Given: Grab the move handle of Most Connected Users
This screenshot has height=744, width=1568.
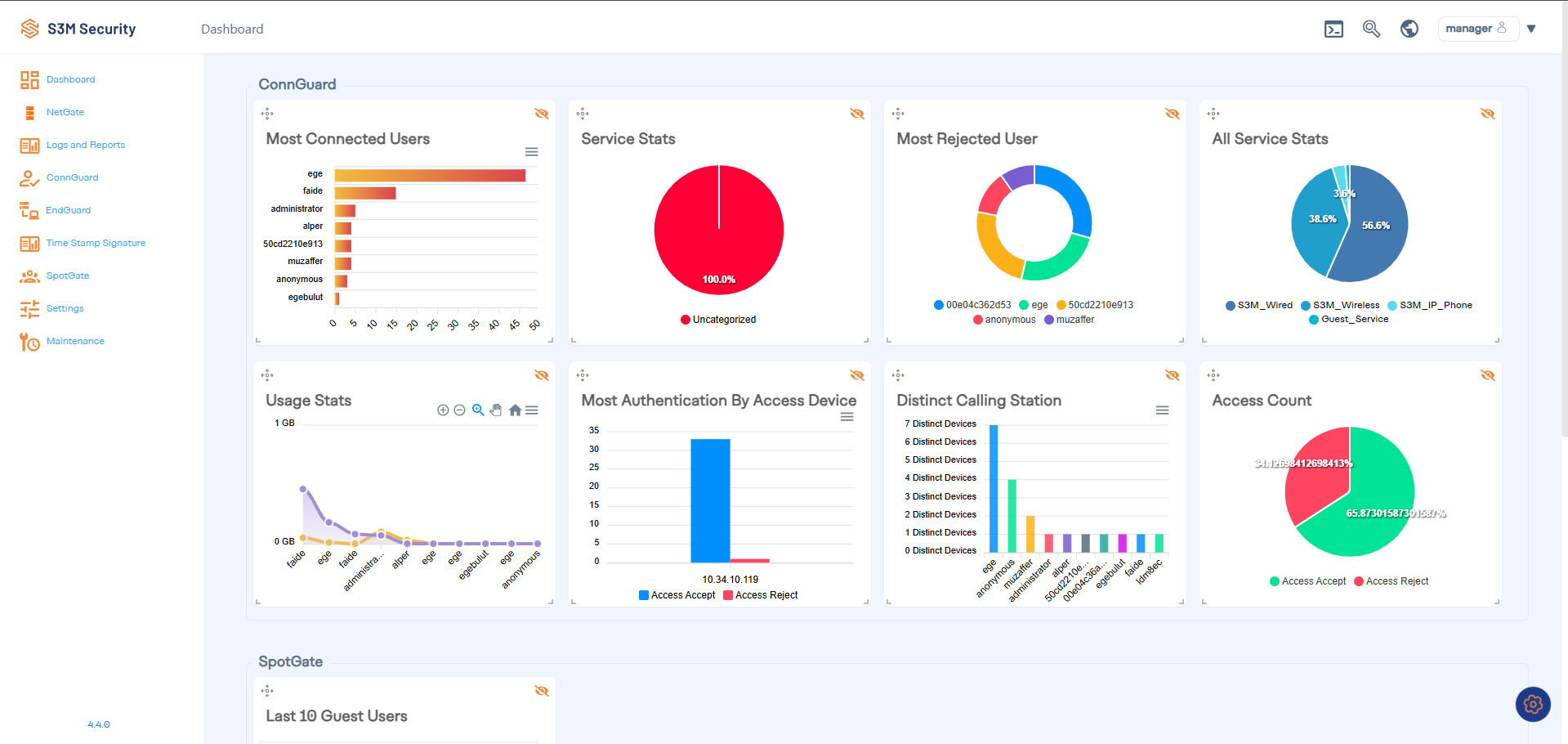Looking at the screenshot, I should click(267, 114).
